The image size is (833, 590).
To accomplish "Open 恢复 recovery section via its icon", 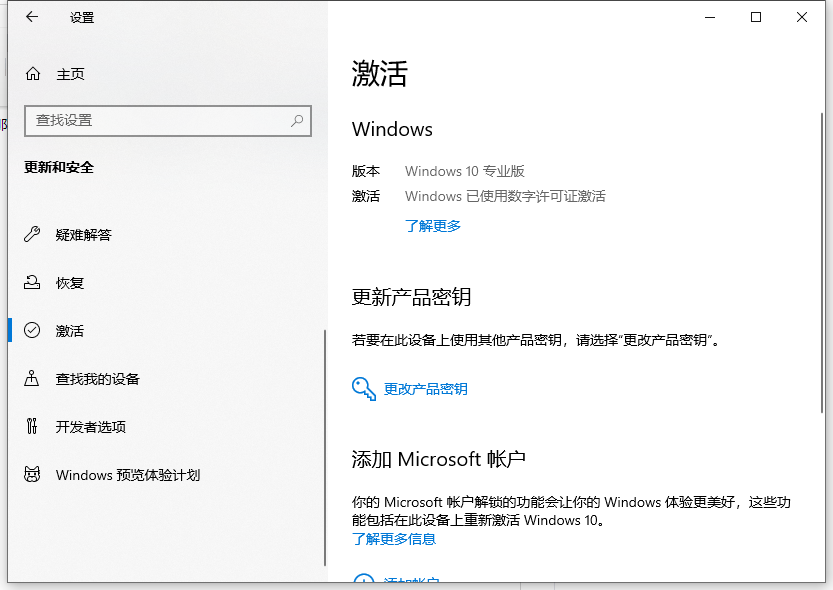I will tap(33, 282).
